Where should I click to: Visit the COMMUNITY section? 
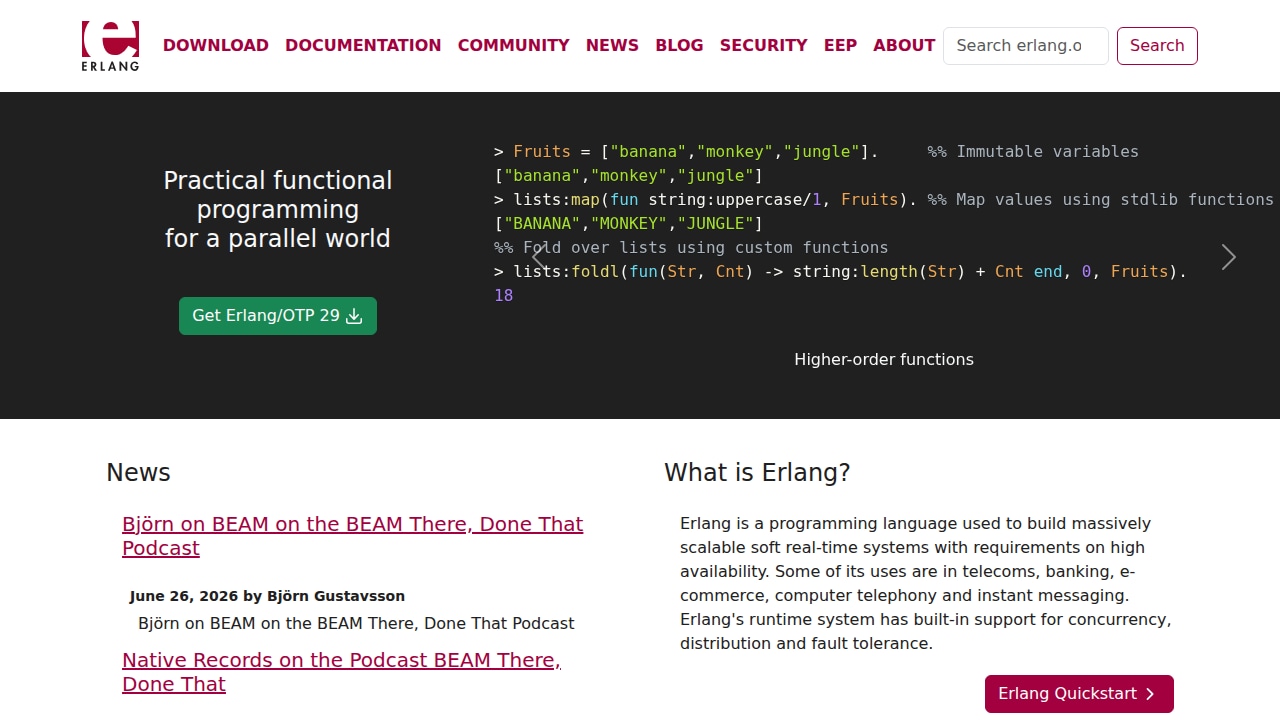click(x=514, y=45)
